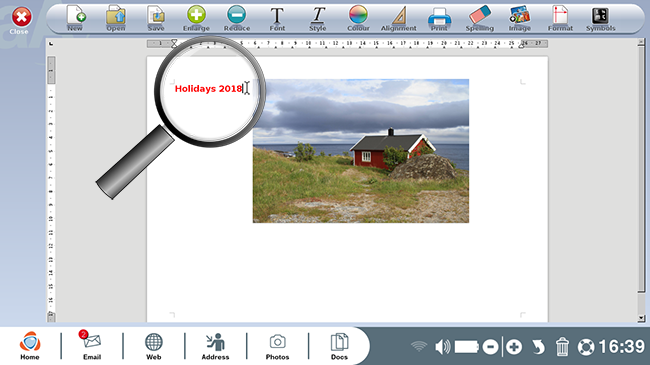Run the Spelling check
The width and height of the screenshot is (650, 365).
(480, 19)
